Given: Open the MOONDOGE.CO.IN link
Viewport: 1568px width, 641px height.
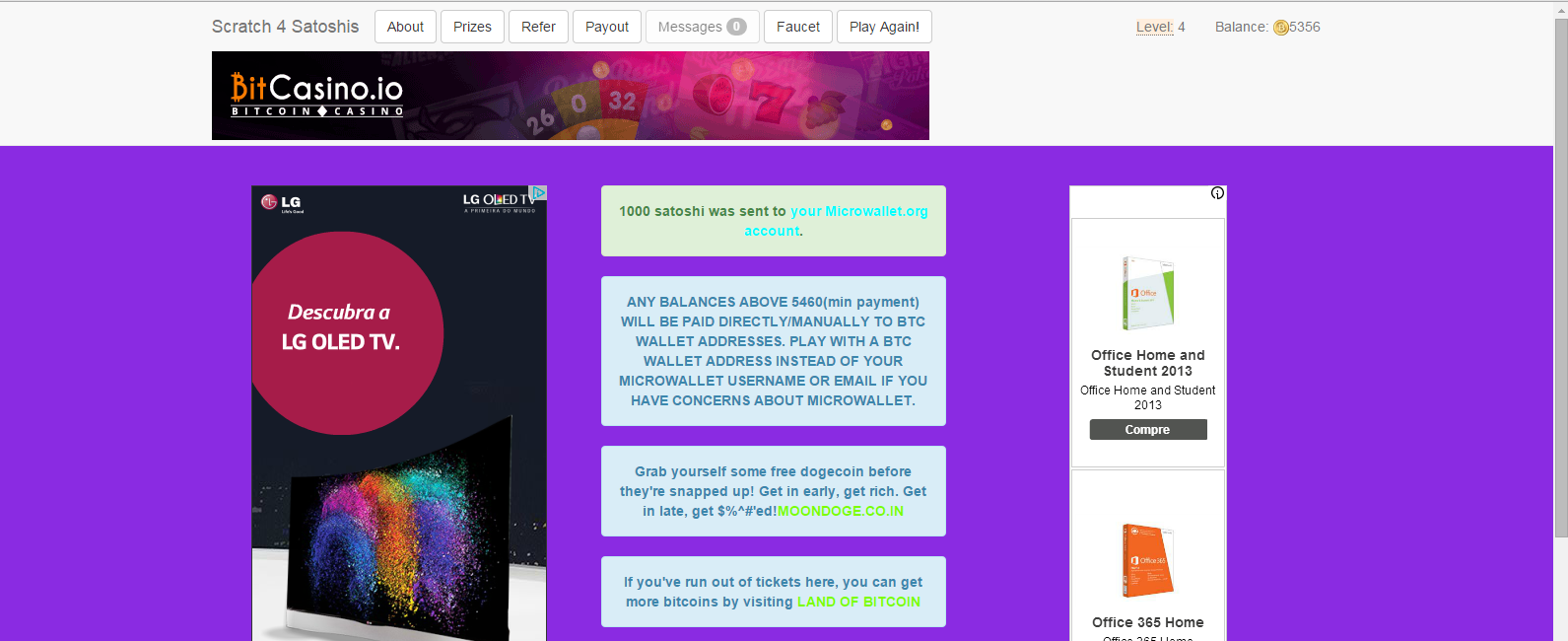Looking at the screenshot, I should pyautogui.click(x=840, y=511).
